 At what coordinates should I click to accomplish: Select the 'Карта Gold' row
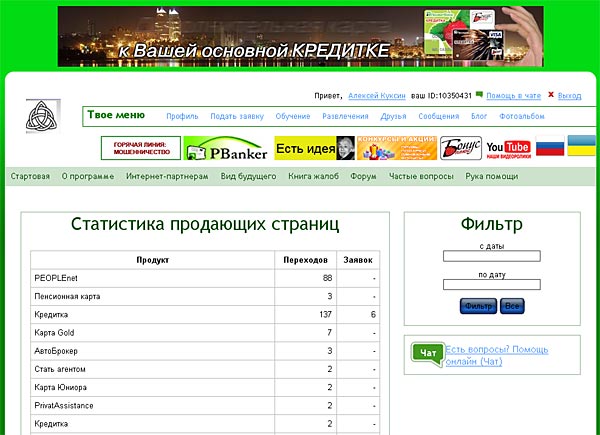[x=205, y=333]
